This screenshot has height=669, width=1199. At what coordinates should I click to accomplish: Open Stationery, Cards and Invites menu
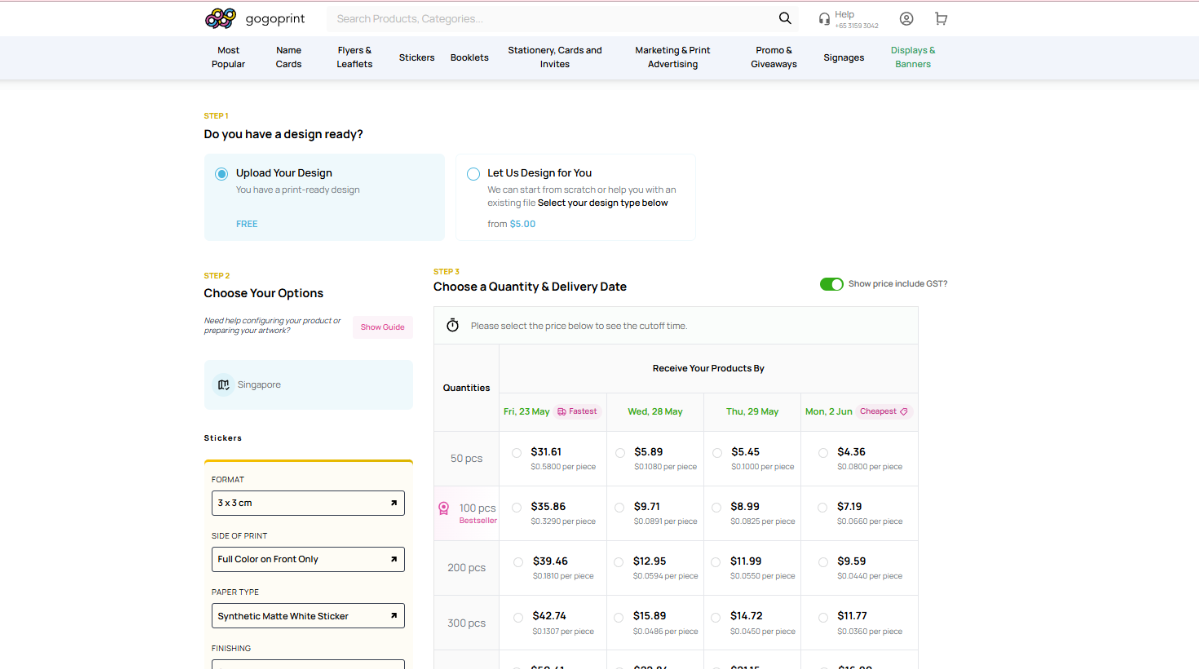click(555, 57)
